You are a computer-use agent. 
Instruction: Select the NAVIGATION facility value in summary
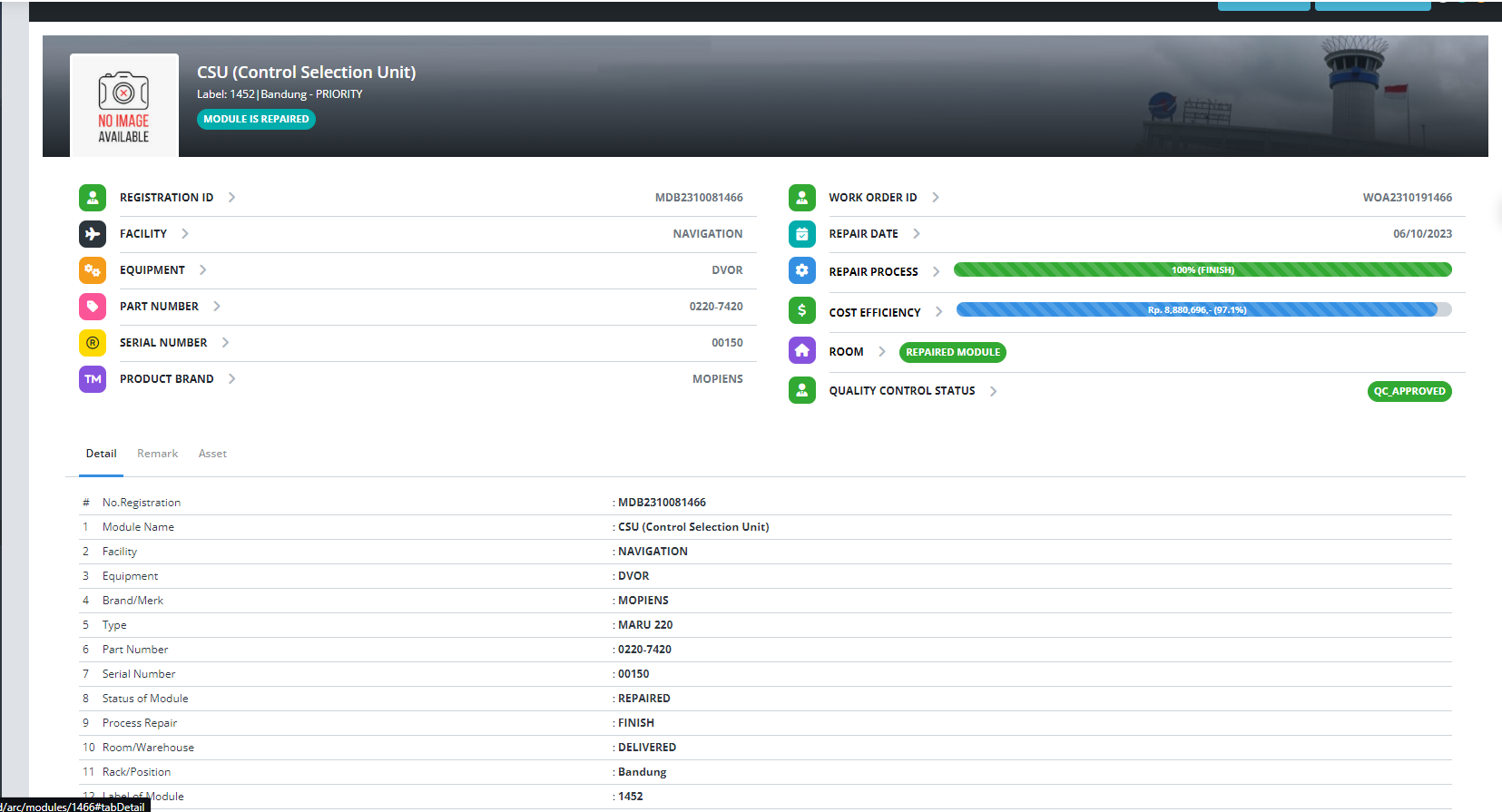[708, 234]
